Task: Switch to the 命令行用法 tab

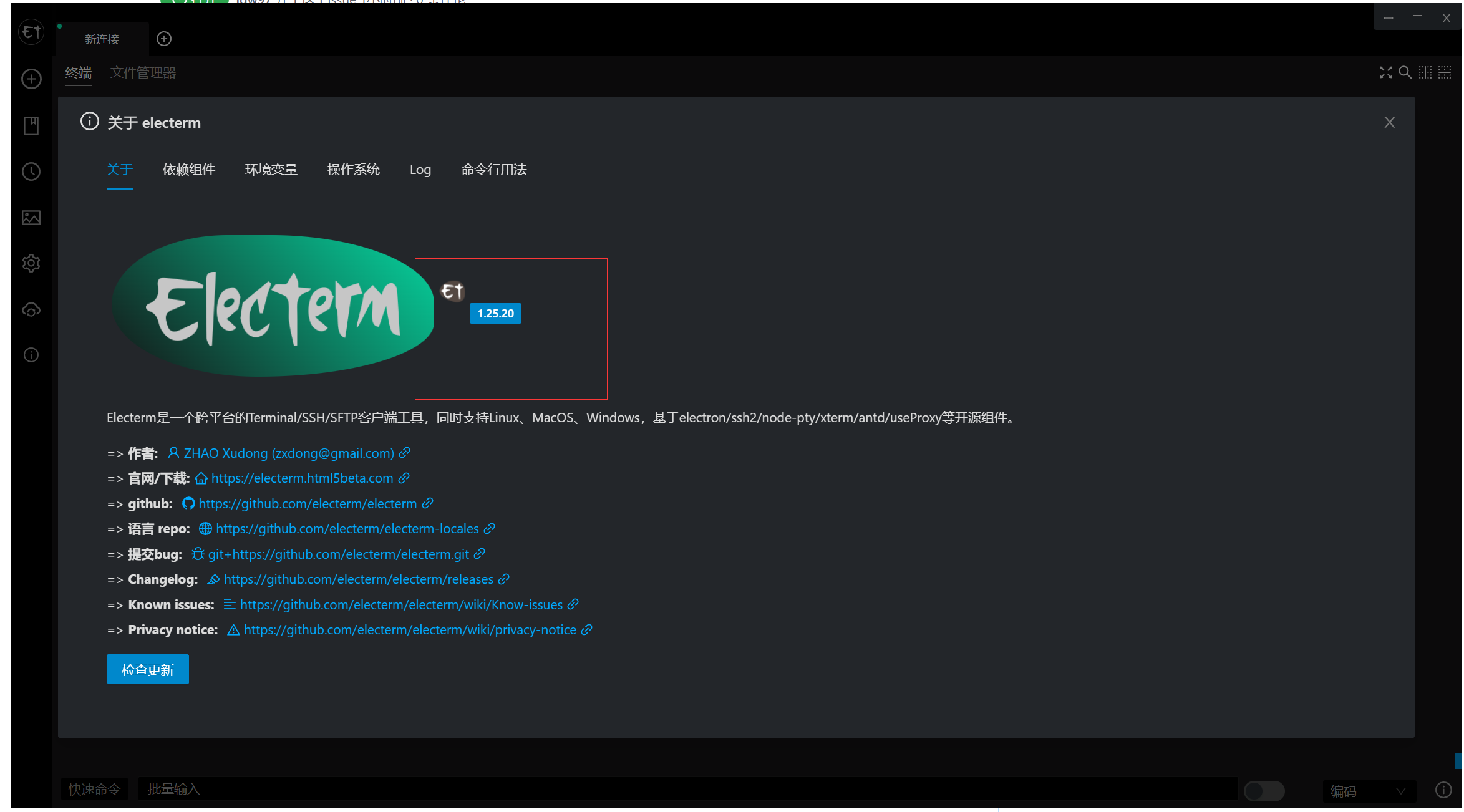Action: pos(493,170)
